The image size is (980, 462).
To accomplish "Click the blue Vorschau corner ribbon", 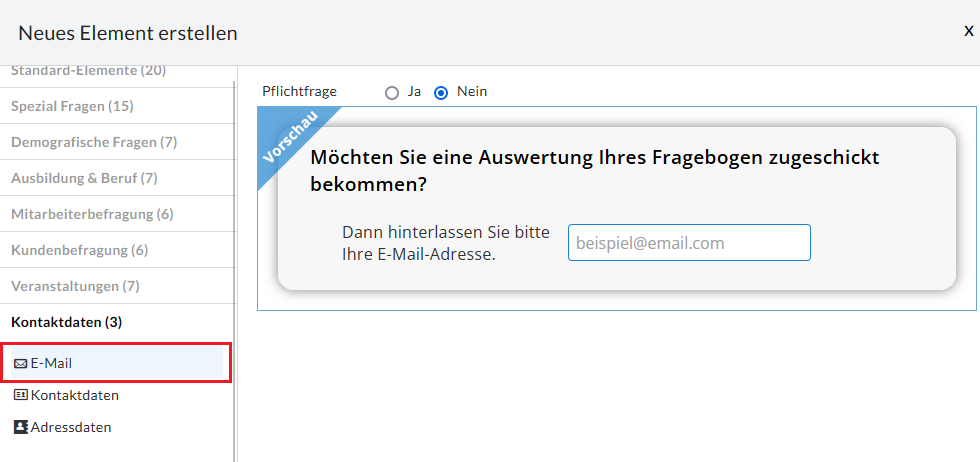I will pyautogui.click(x=288, y=138).
